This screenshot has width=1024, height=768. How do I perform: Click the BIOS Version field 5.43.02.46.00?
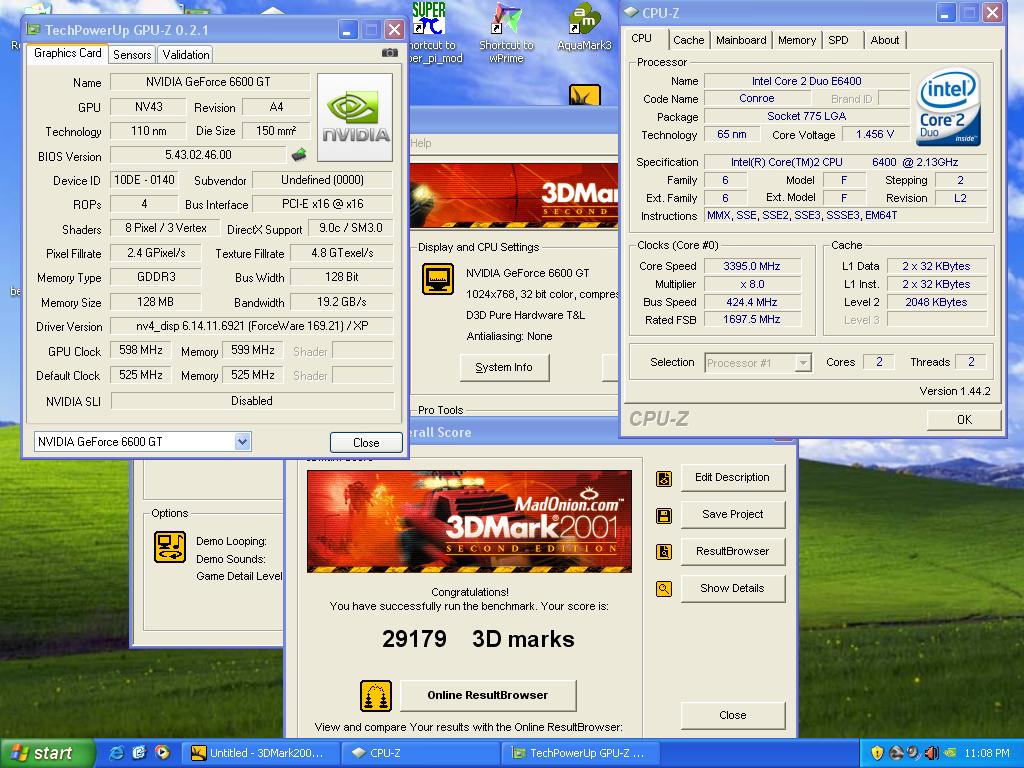point(199,155)
